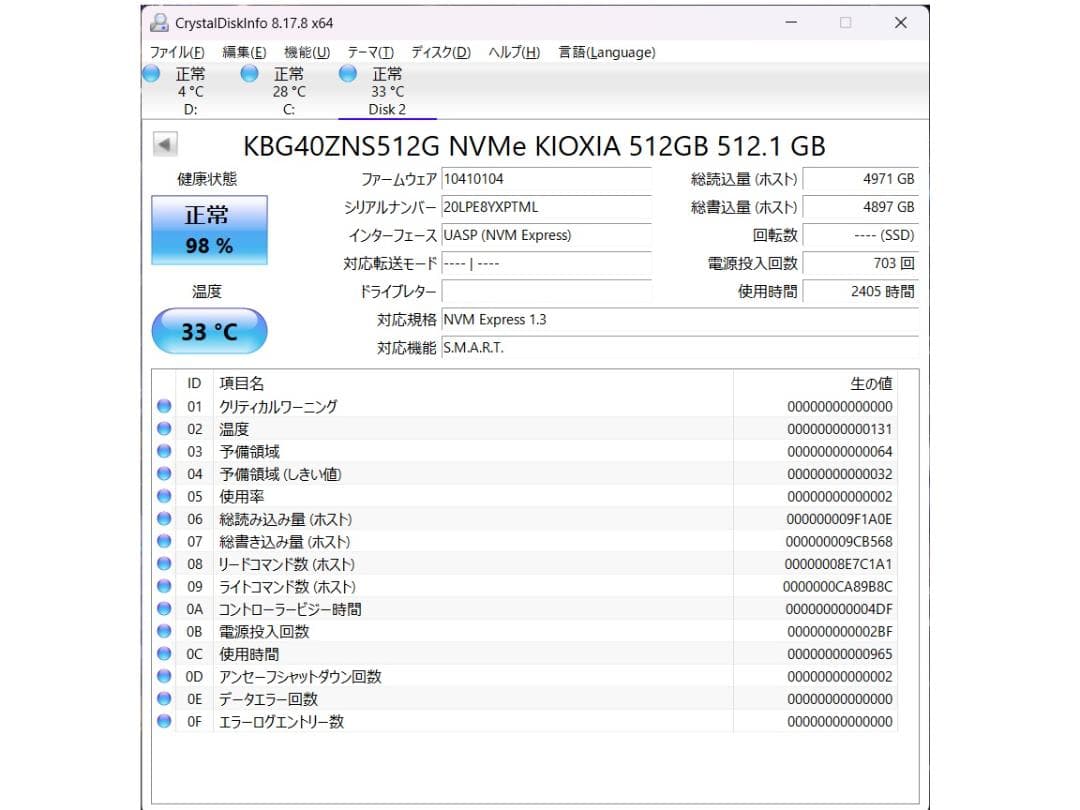Open the 機能(U) menu
The width and height of the screenshot is (1080, 810).
click(307, 52)
